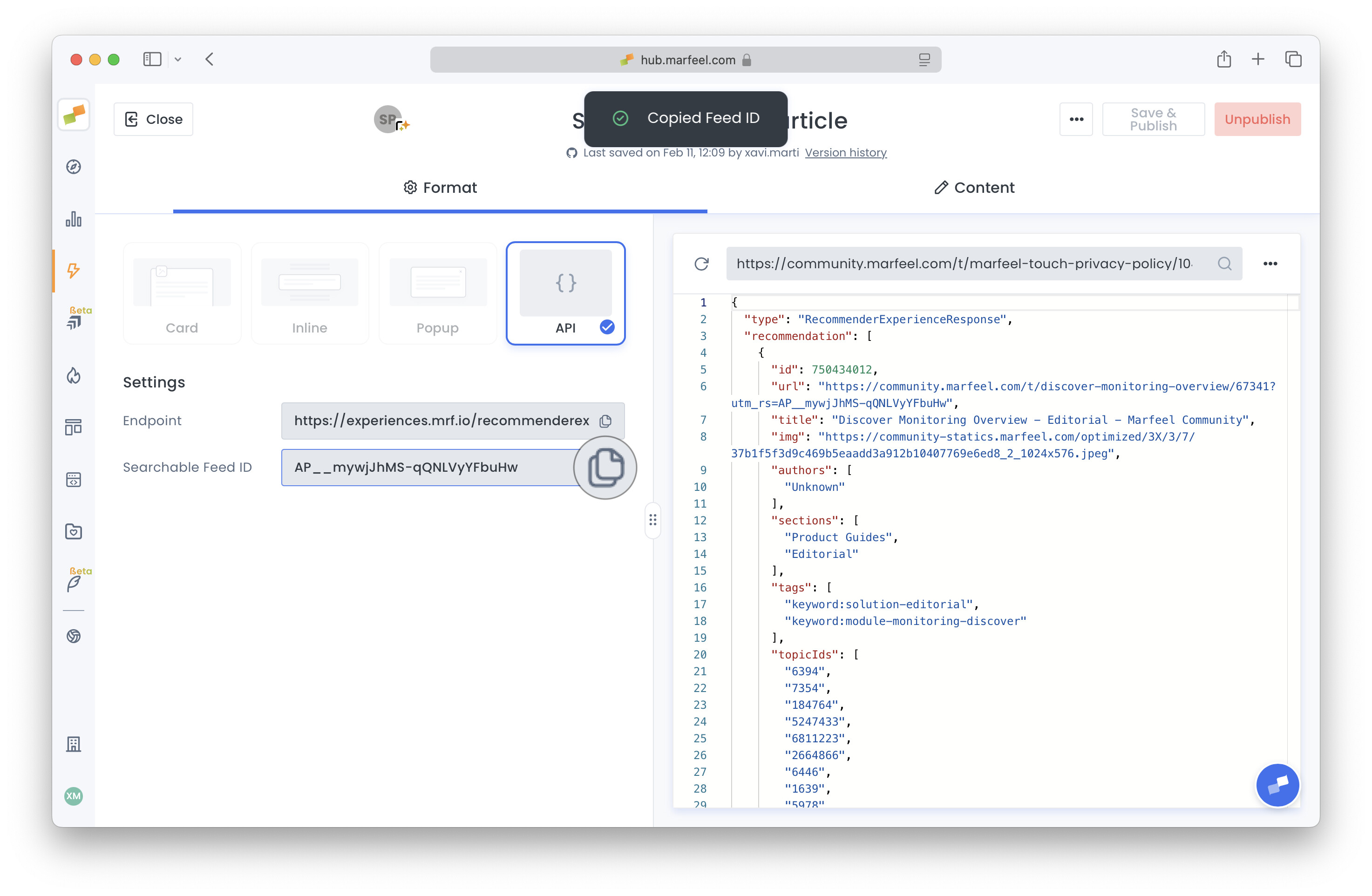
Task: Open the Format tab
Action: pos(440,187)
